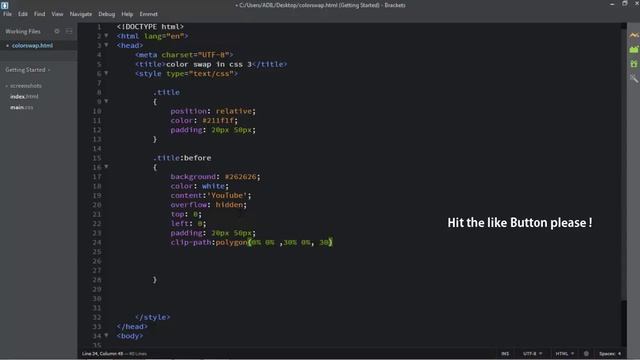Image resolution: width=640 pixels, height=360 pixels.
Task: Click the editor vertical scrollbar
Action: tap(624, 163)
